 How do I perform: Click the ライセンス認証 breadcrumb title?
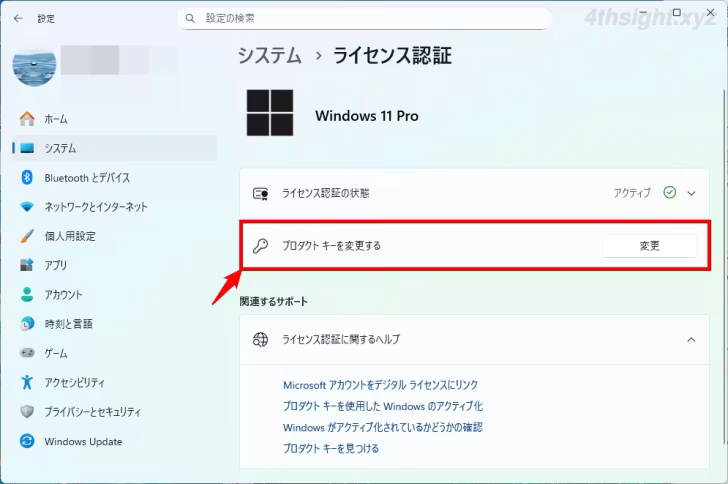coord(392,56)
